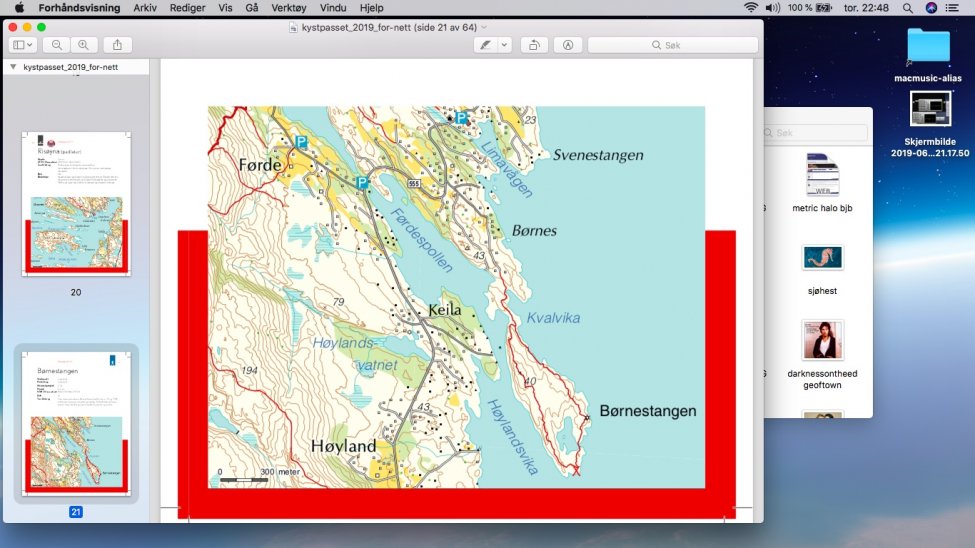The height and width of the screenshot is (548, 975).
Task: Show the Markup toolbar
Action: pyautogui.click(x=568, y=45)
